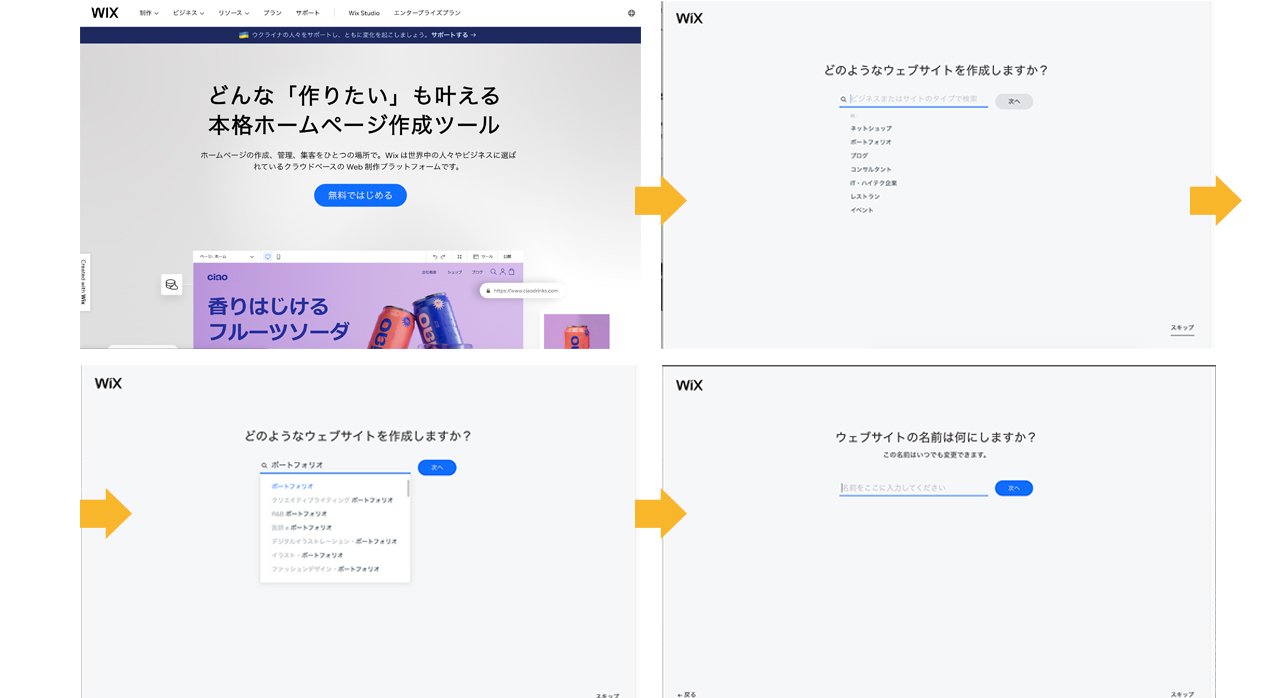Select ポートフォリオ from the example list
This screenshot has height=698, width=1288.
[871, 142]
